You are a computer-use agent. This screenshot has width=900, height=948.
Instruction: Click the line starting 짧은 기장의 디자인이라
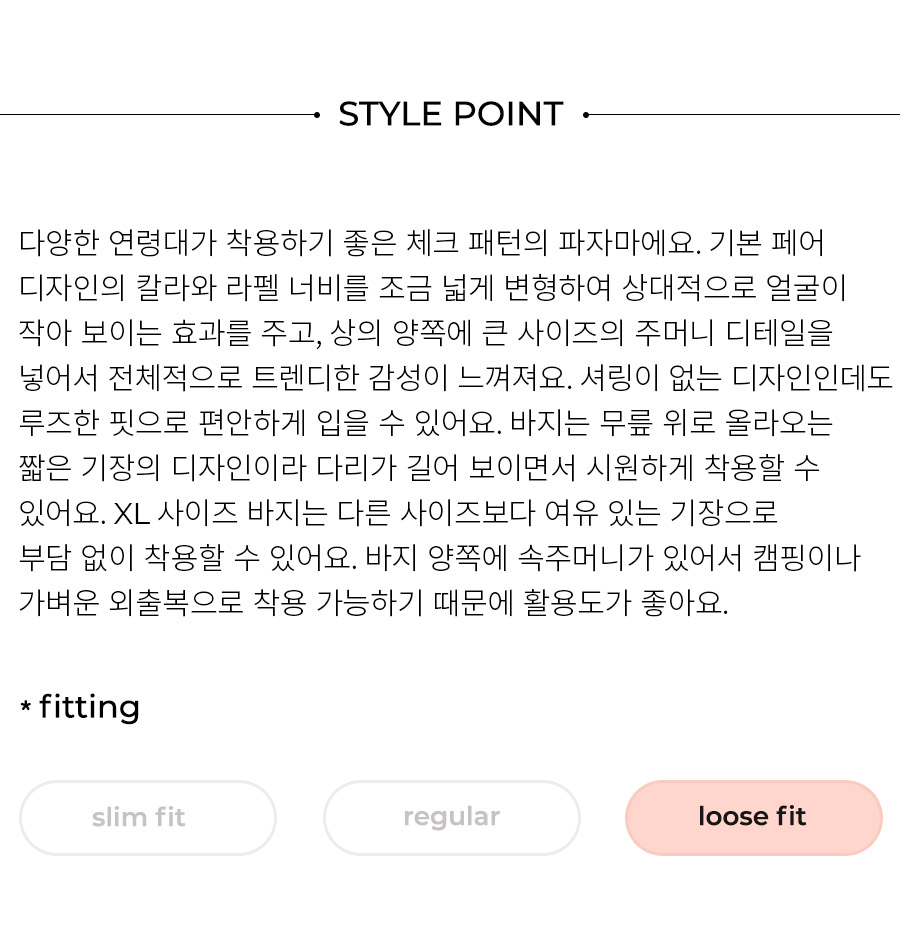pyautogui.click(x=419, y=467)
